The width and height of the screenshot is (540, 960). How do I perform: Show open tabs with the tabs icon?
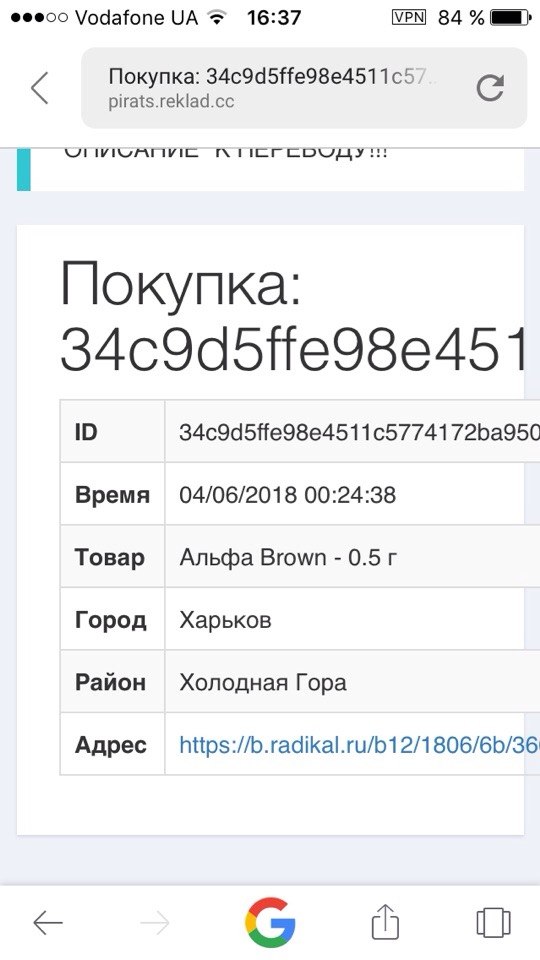pyautogui.click(x=493, y=921)
